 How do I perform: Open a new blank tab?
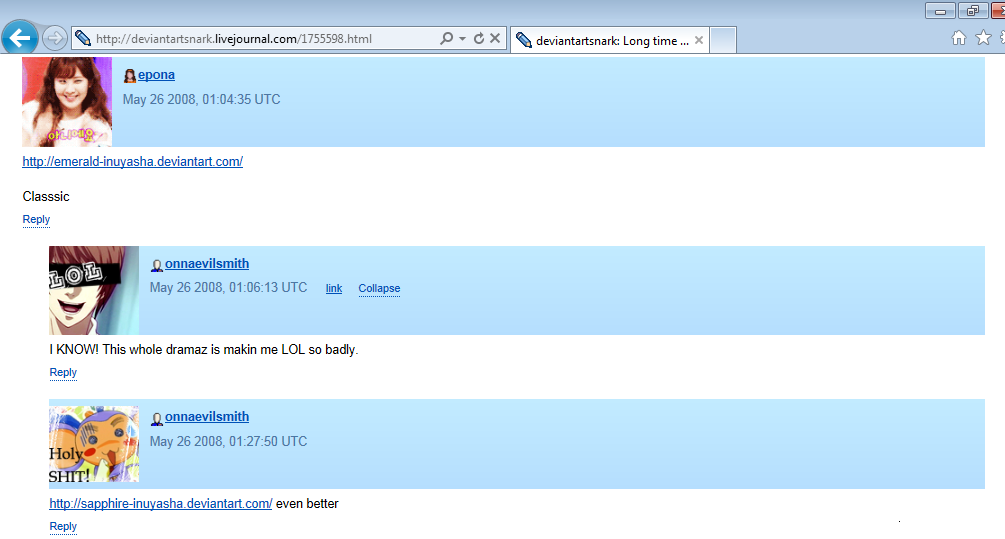point(723,41)
